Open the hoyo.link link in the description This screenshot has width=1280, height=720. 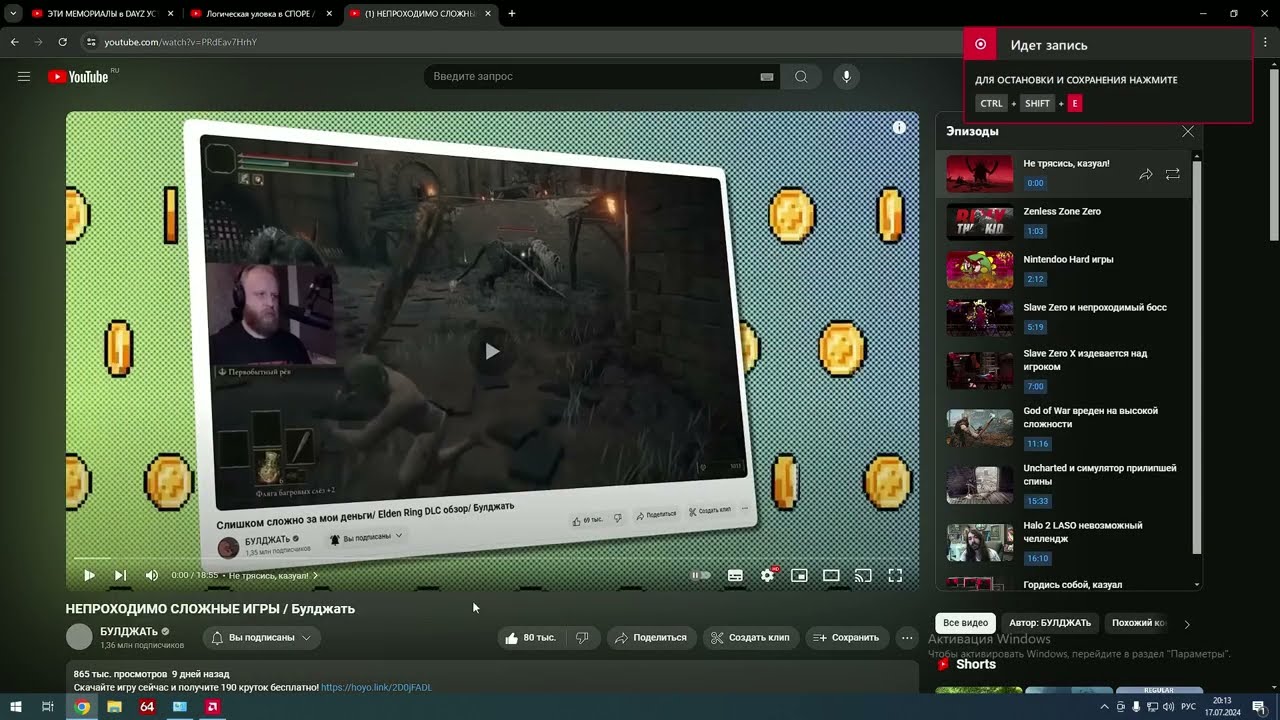[x=376, y=688]
